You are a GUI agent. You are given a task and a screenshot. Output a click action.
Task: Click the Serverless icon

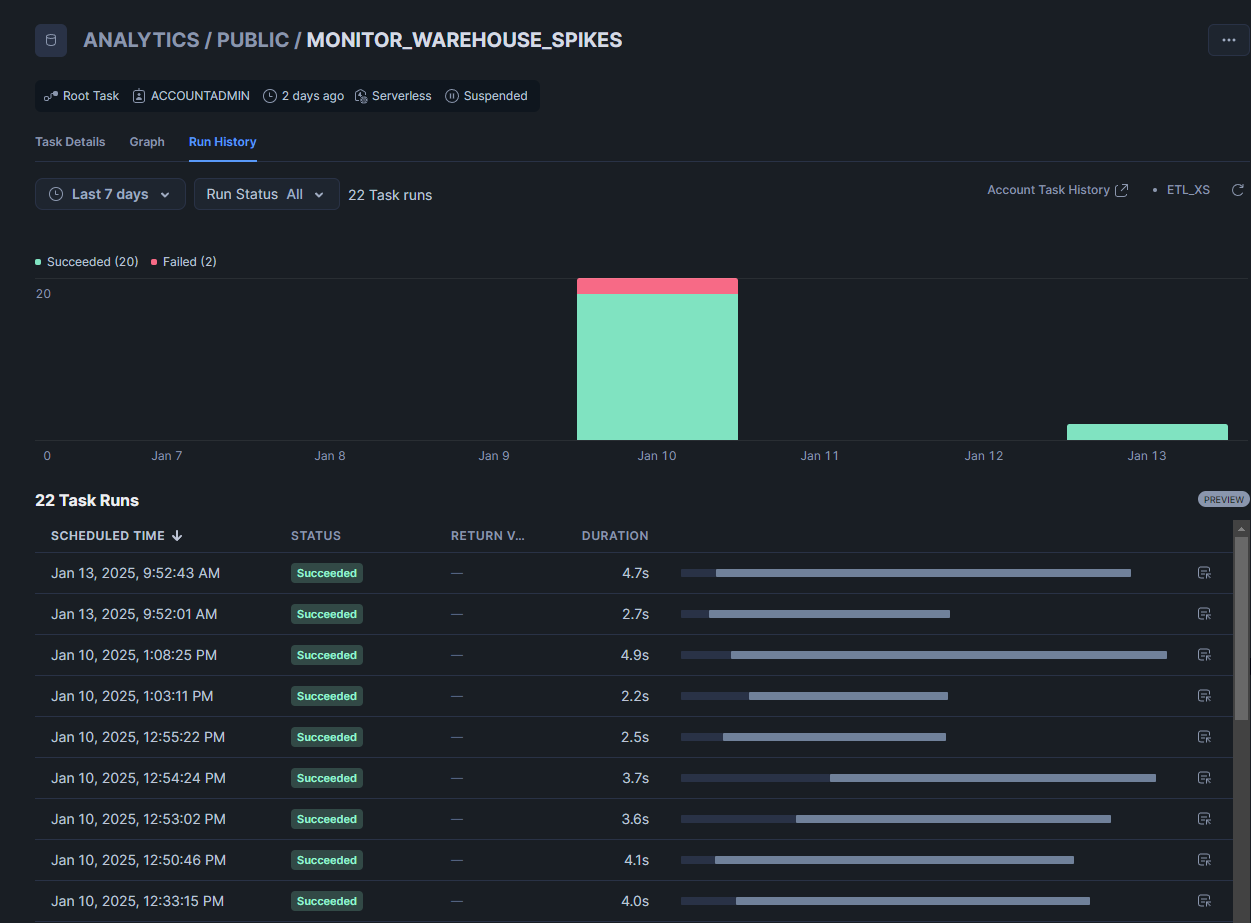[x=361, y=96]
